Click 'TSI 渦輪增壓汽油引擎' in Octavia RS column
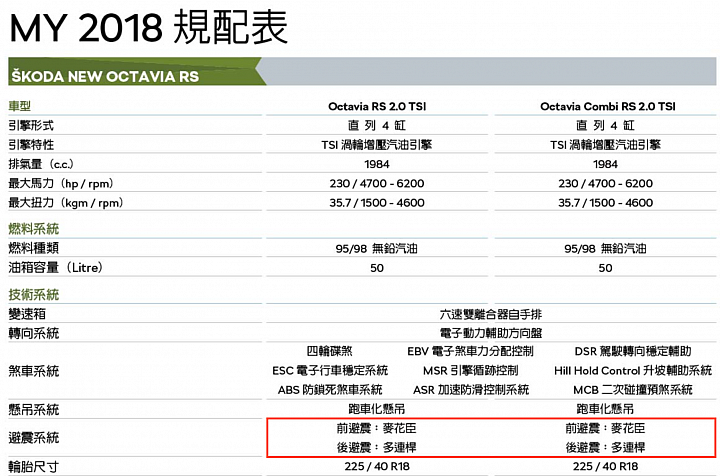The width and height of the screenshot is (720, 476). pos(377,145)
